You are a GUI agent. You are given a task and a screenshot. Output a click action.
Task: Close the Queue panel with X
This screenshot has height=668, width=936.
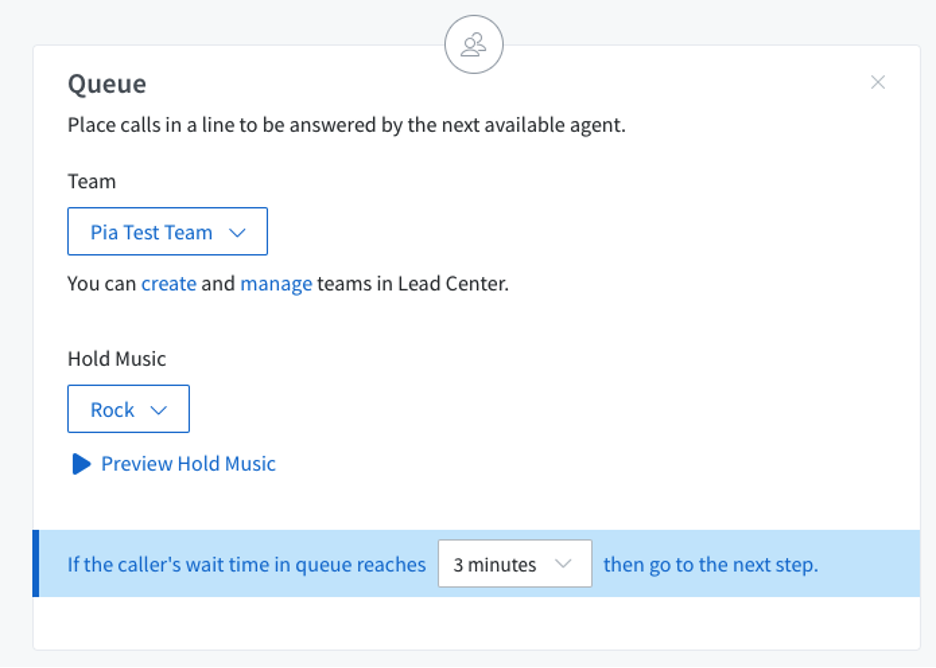tap(878, 82)
